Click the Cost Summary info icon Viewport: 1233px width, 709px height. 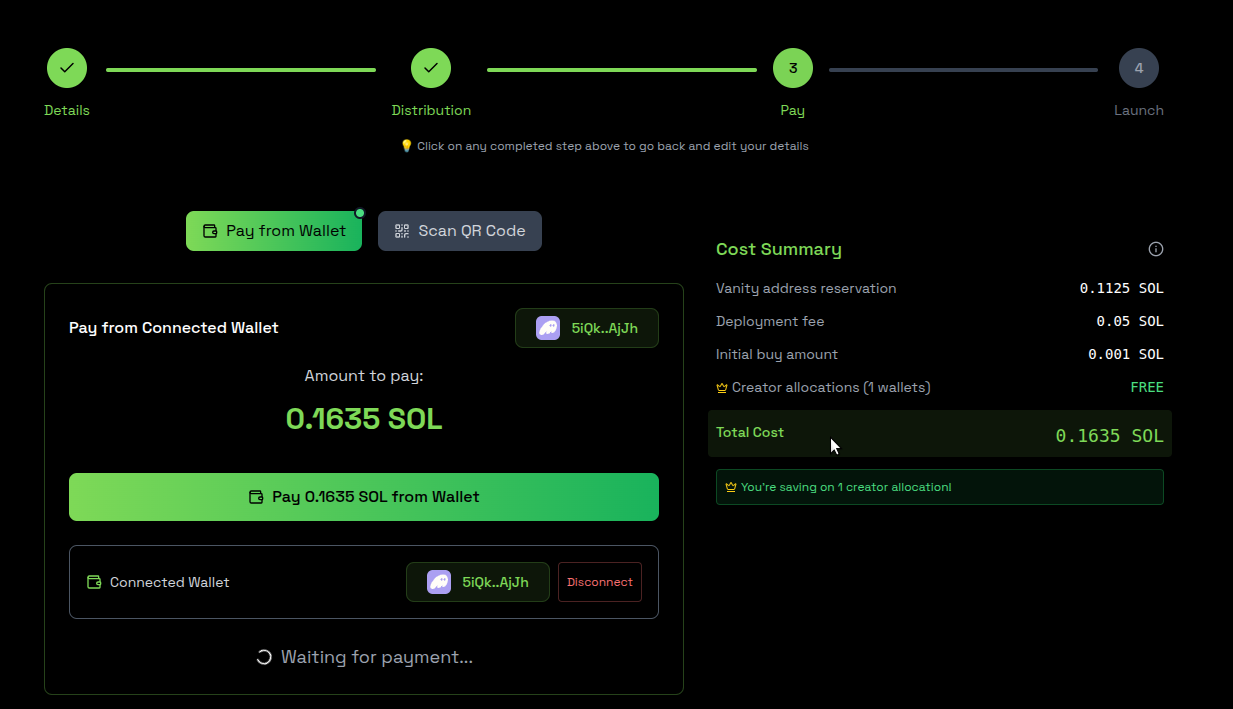point(1155,248)
